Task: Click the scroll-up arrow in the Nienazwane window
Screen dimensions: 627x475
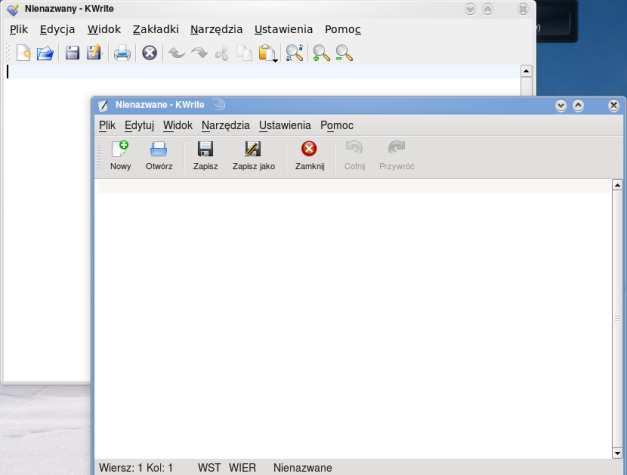Action: click(617, 185)
